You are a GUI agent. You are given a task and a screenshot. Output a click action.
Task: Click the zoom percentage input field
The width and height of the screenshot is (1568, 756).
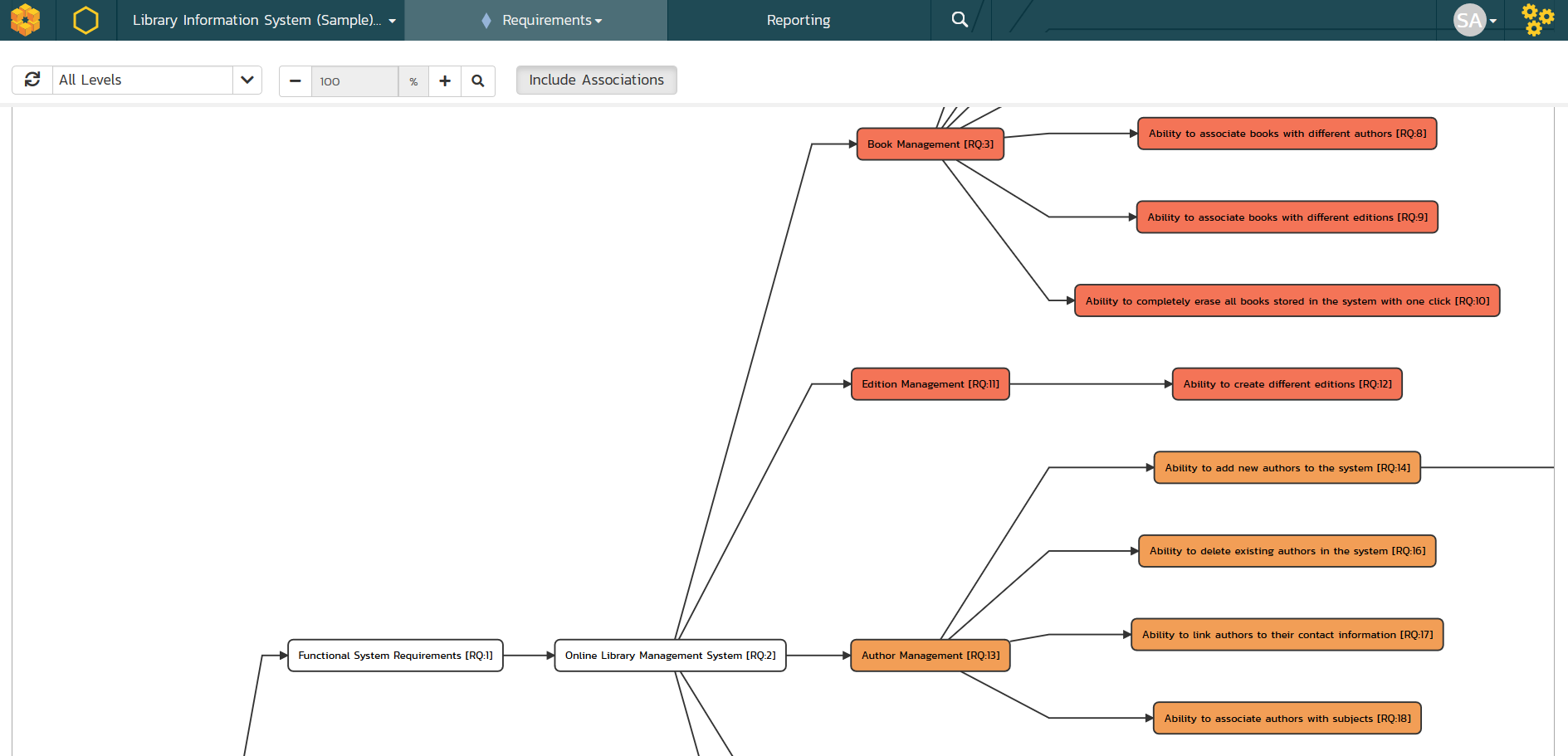click(354, 81)
